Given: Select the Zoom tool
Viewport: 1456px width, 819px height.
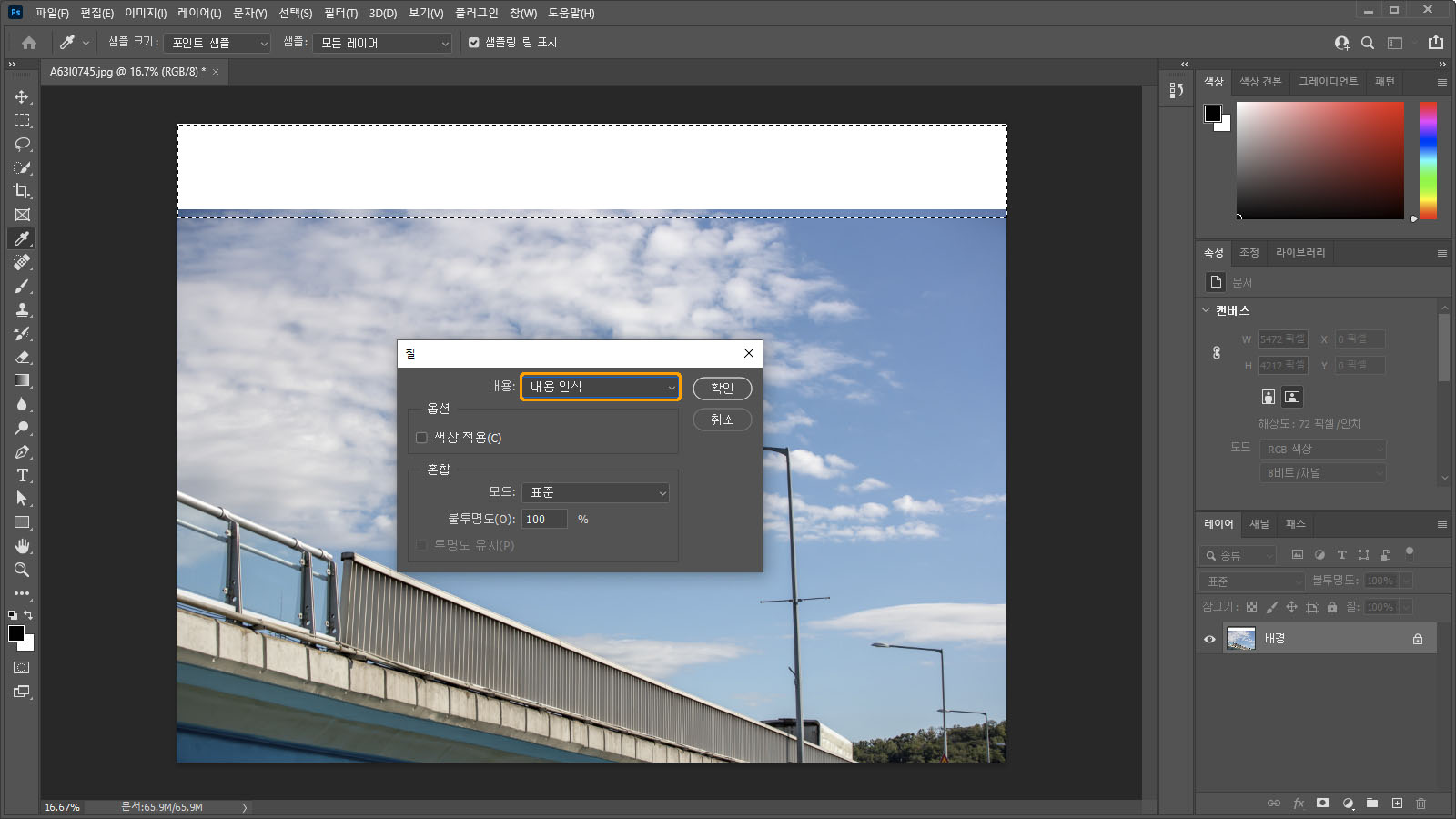Looking at the screenshot, I should (22, 570).
